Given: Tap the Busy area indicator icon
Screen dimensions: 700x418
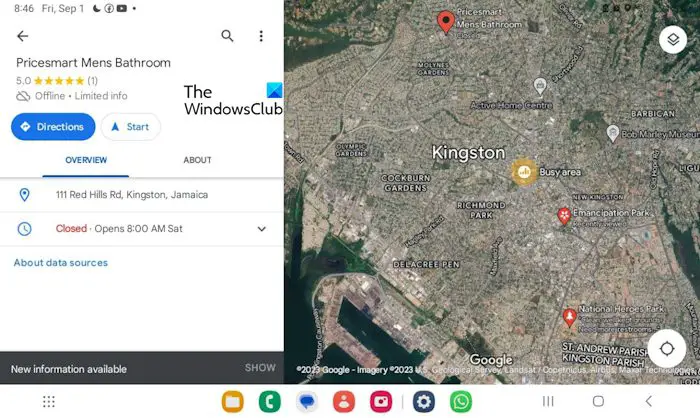Looking at the screenshot, I should coord(524,172).
